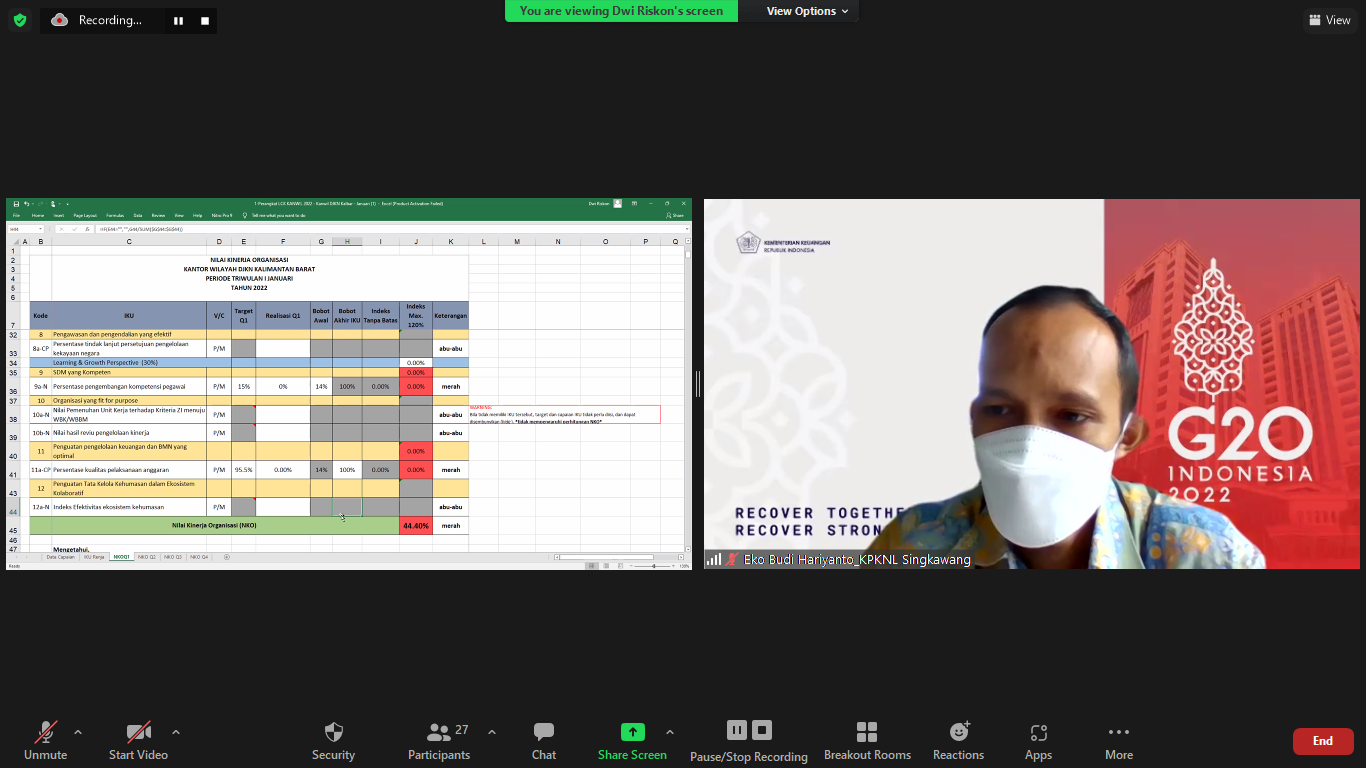The width and height of the screenshot is (1366, 768).
Task: Start Video camera
Action: 138,732
